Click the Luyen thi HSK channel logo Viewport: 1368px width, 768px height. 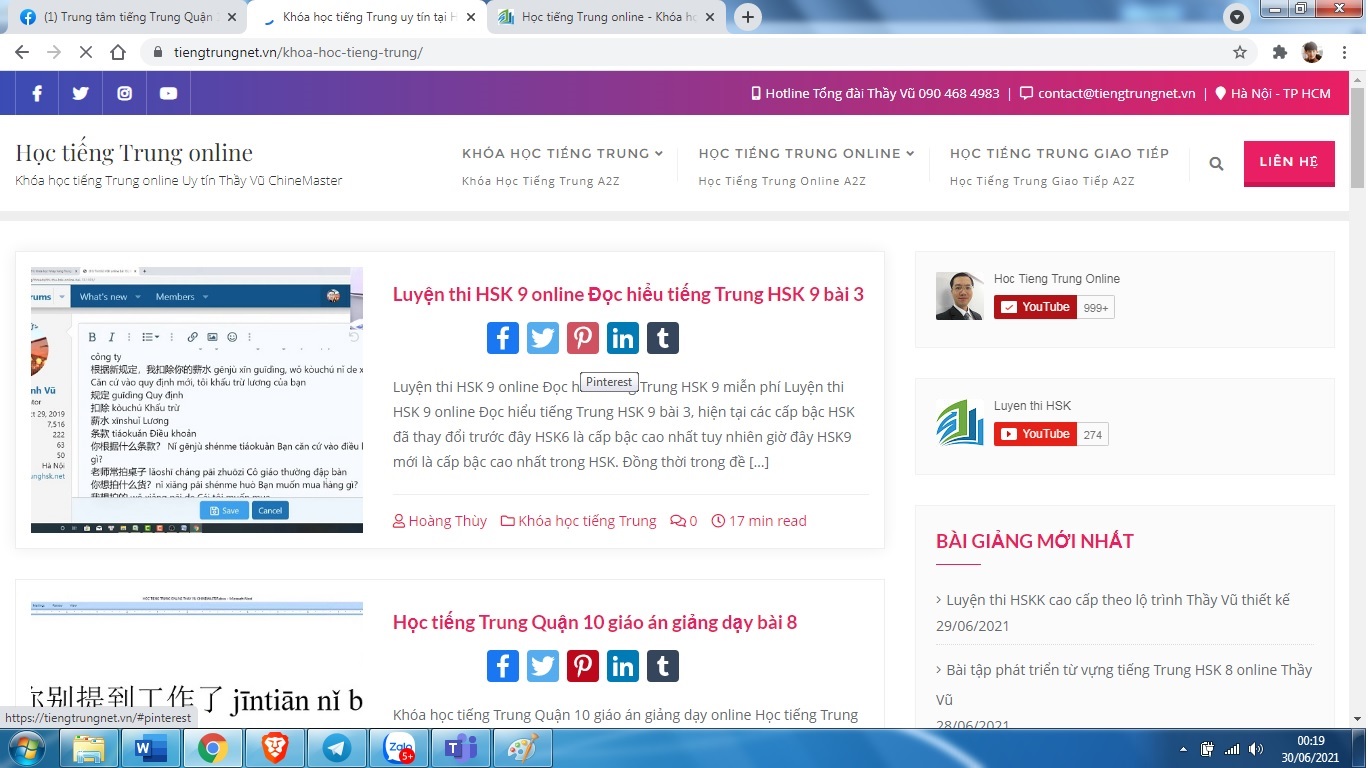pos(960,423)
